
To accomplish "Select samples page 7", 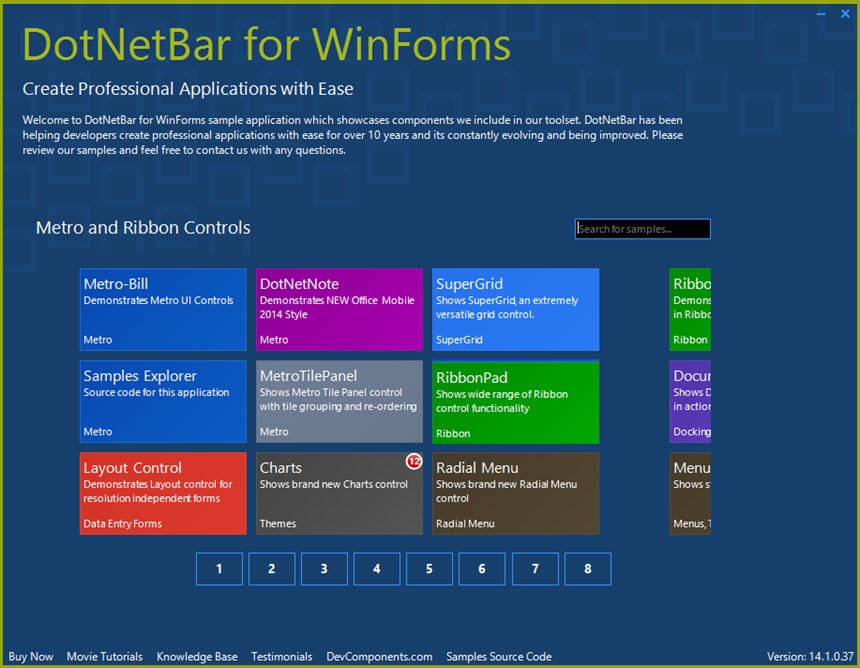I will (535, 569).
